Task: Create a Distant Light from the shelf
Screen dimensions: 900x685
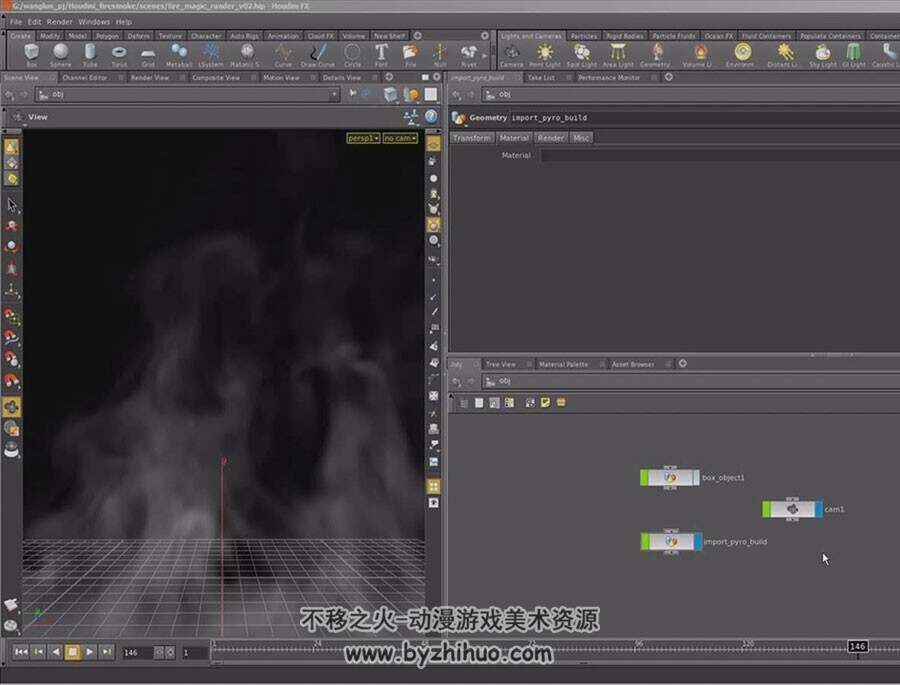Action: pyautogui.click(x=784, y=55)
